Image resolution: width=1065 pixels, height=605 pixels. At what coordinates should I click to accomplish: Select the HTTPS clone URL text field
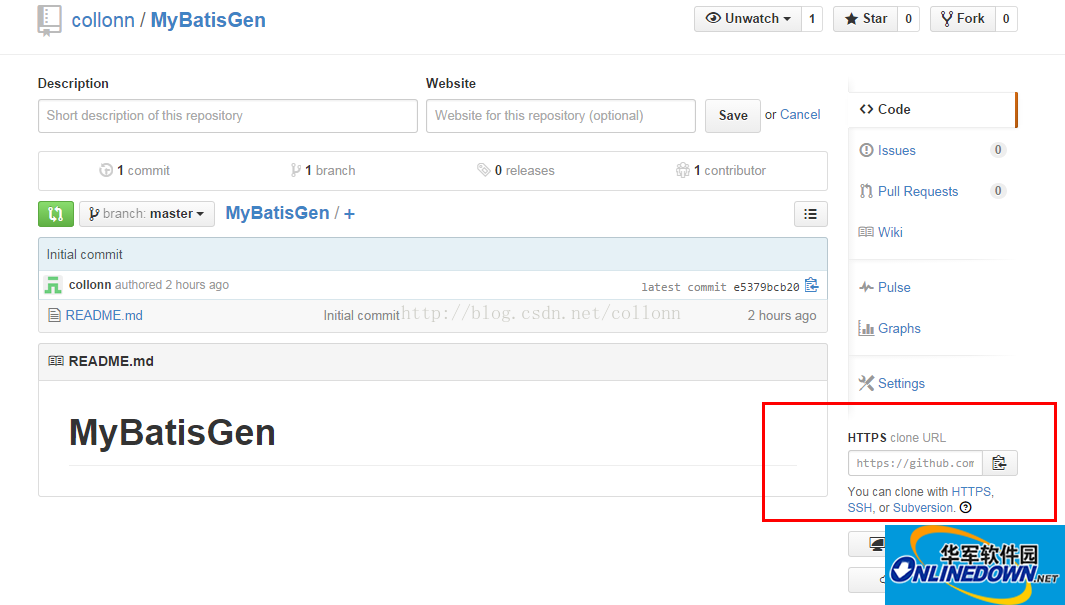click(x=915, y=463)
